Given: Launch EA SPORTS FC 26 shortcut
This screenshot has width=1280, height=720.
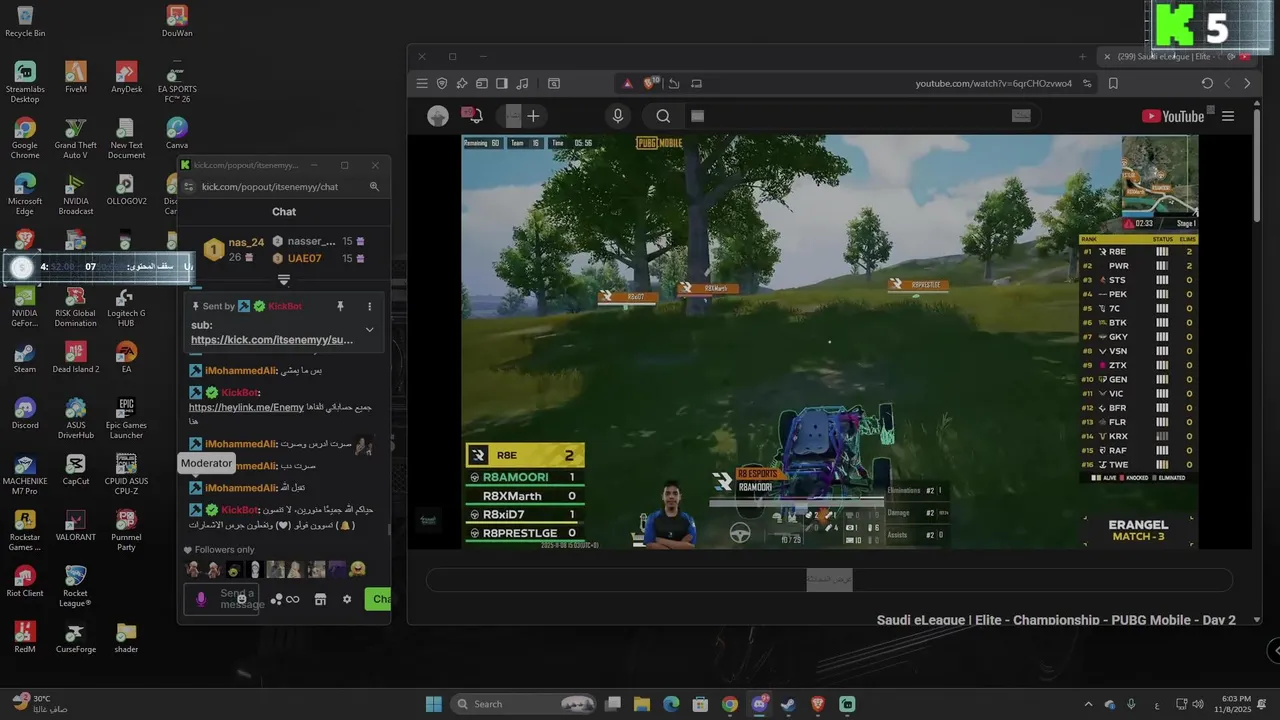Looking at the screenshot, I should point(177,82).
